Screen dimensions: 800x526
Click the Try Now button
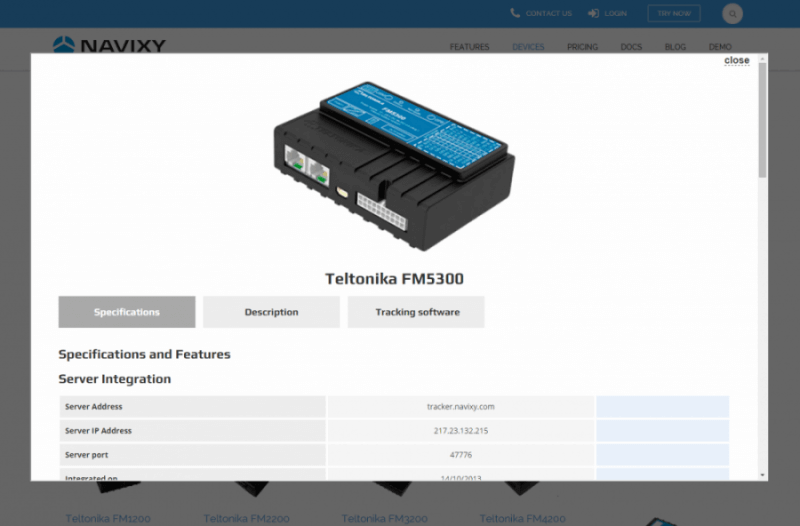click(x=674, y=13)
